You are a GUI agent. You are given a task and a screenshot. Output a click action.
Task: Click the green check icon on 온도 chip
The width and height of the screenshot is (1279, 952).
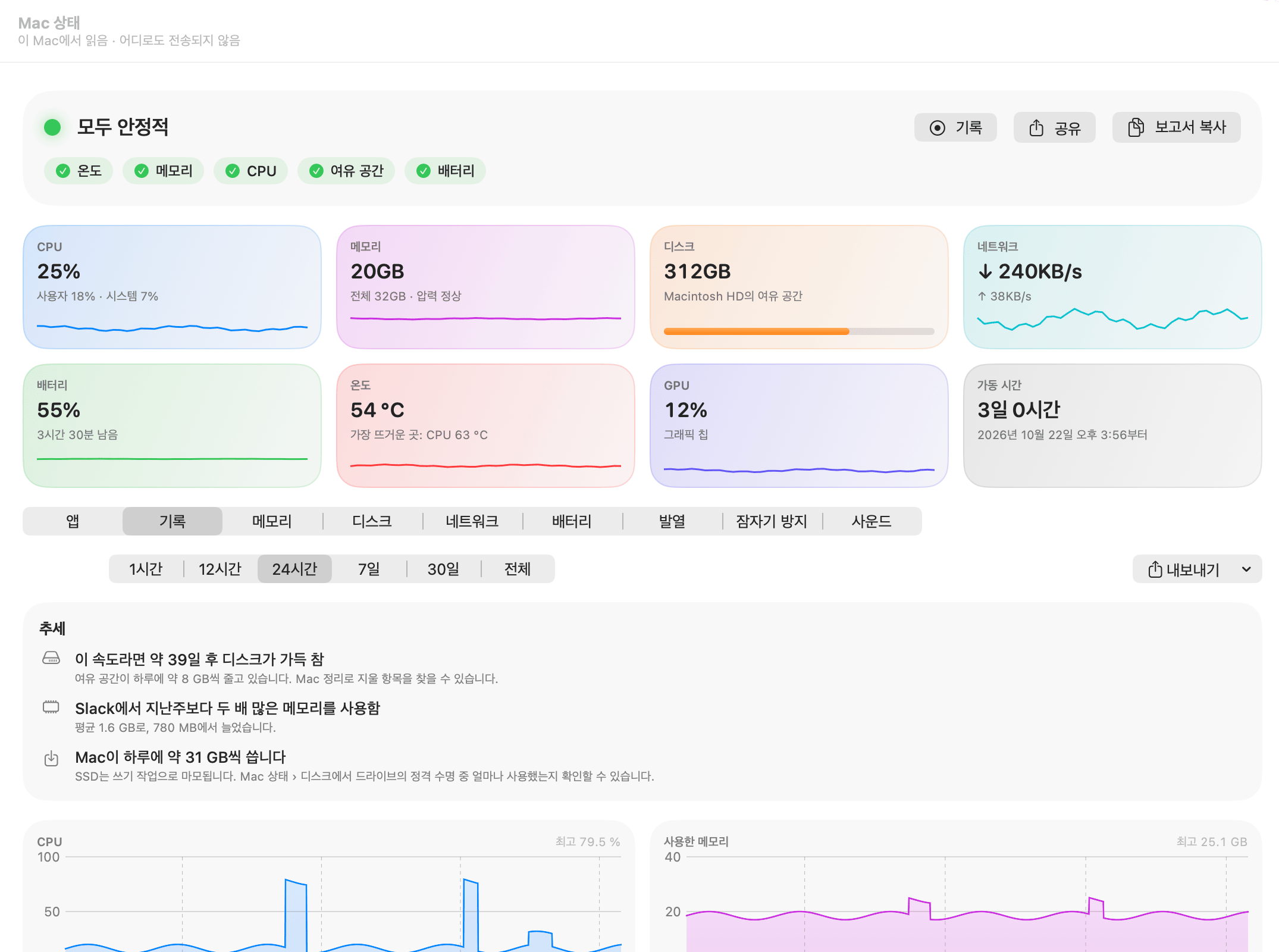[62, 171]
